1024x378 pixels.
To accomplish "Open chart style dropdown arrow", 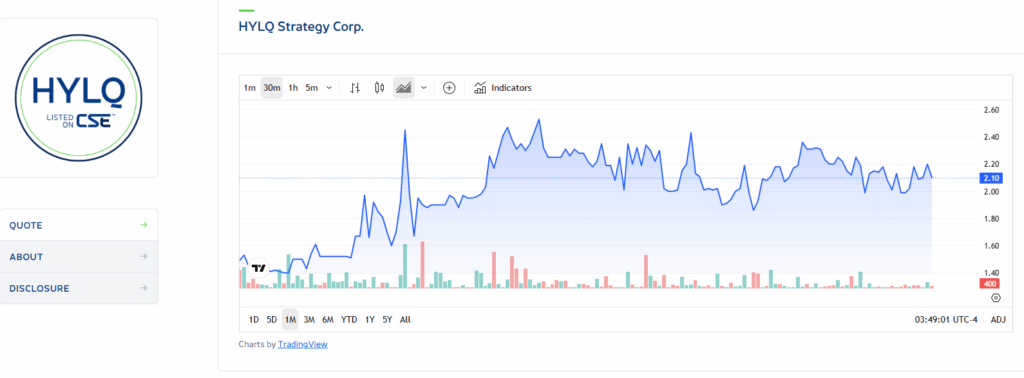I will click(424, 87).
